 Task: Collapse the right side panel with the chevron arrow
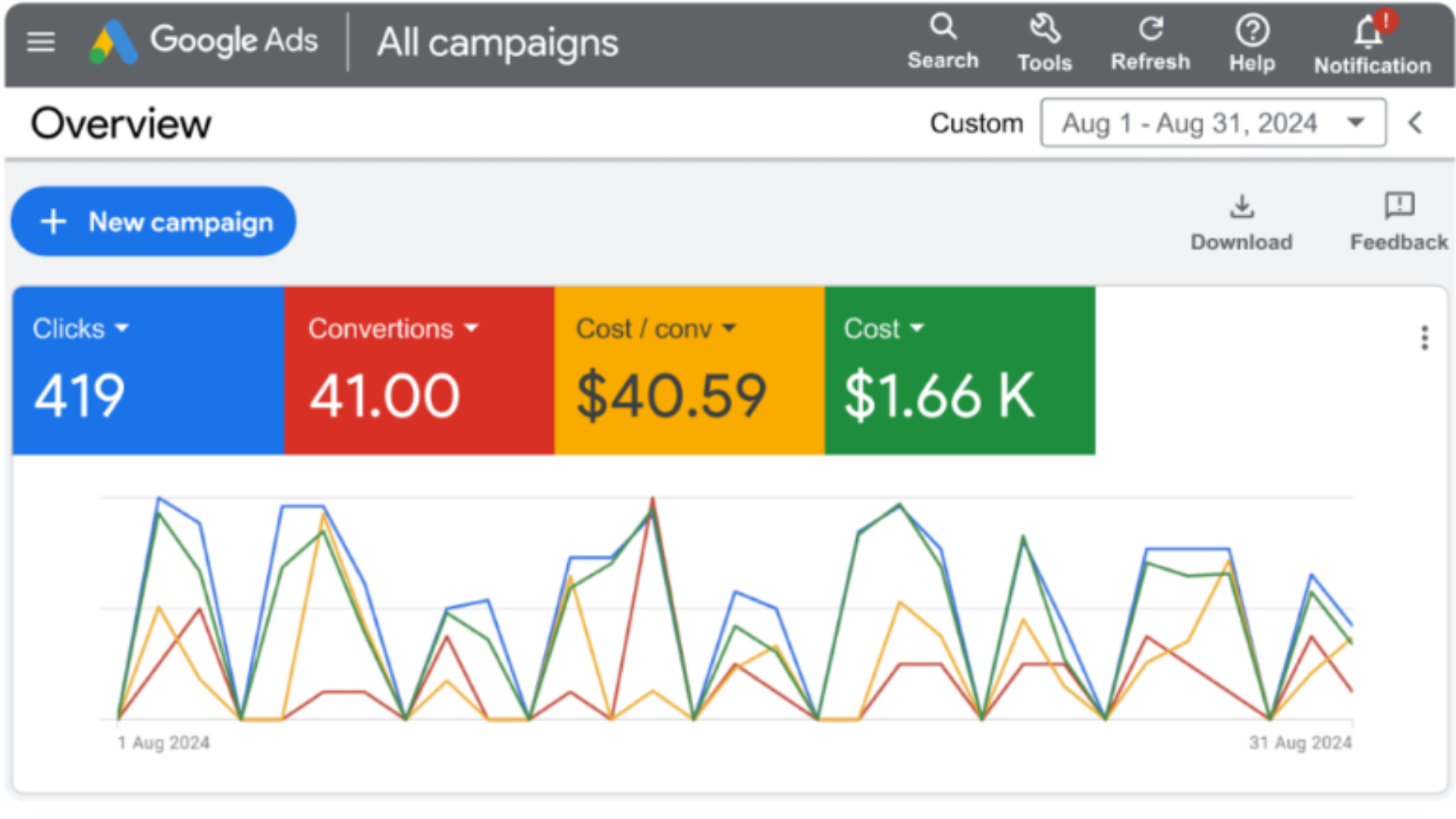click(1415, 123)
